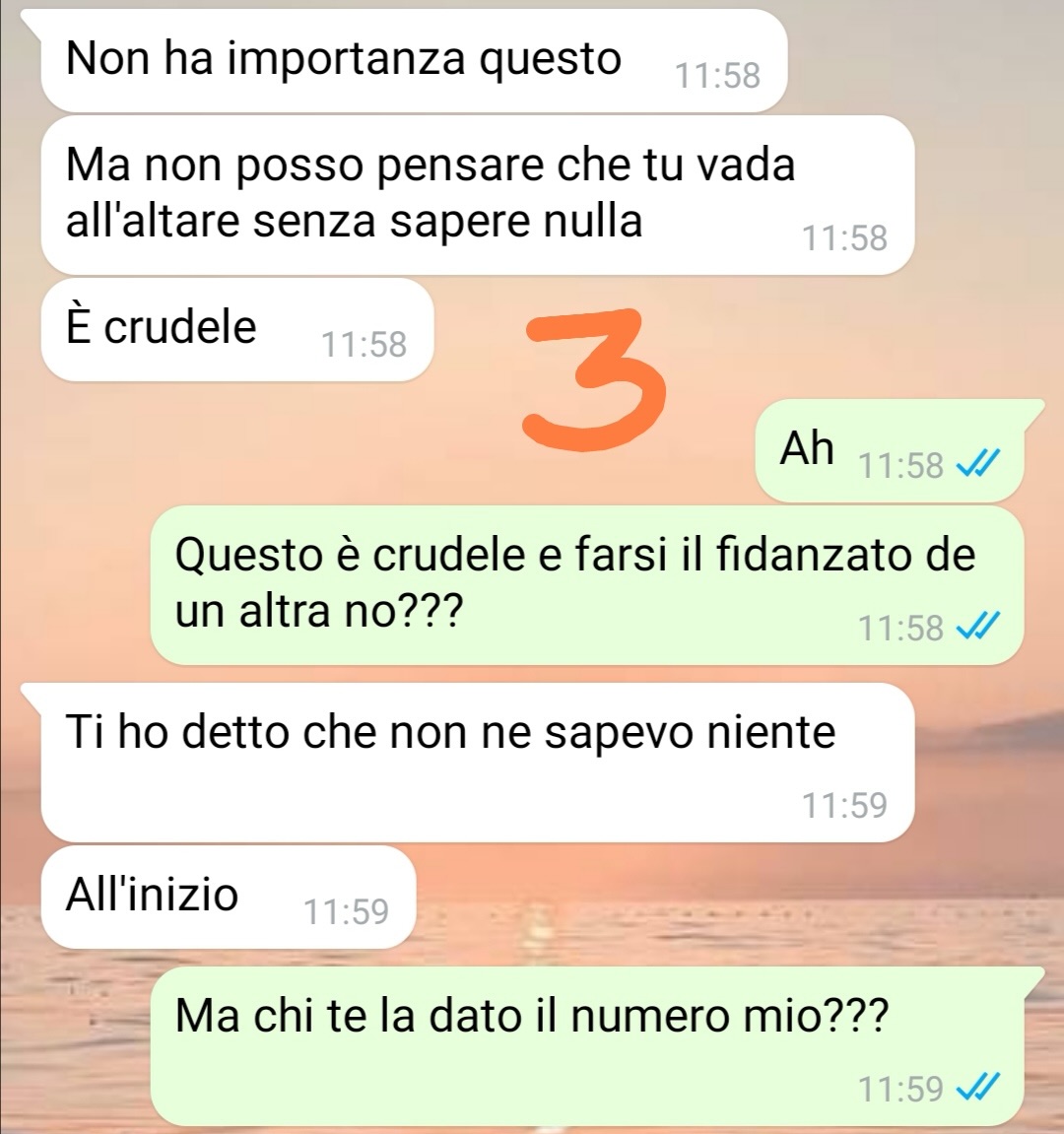Select the 'All'inizio' message bubble
This screenshot has width=1064, height=1134.
click(x=229, y=897)
